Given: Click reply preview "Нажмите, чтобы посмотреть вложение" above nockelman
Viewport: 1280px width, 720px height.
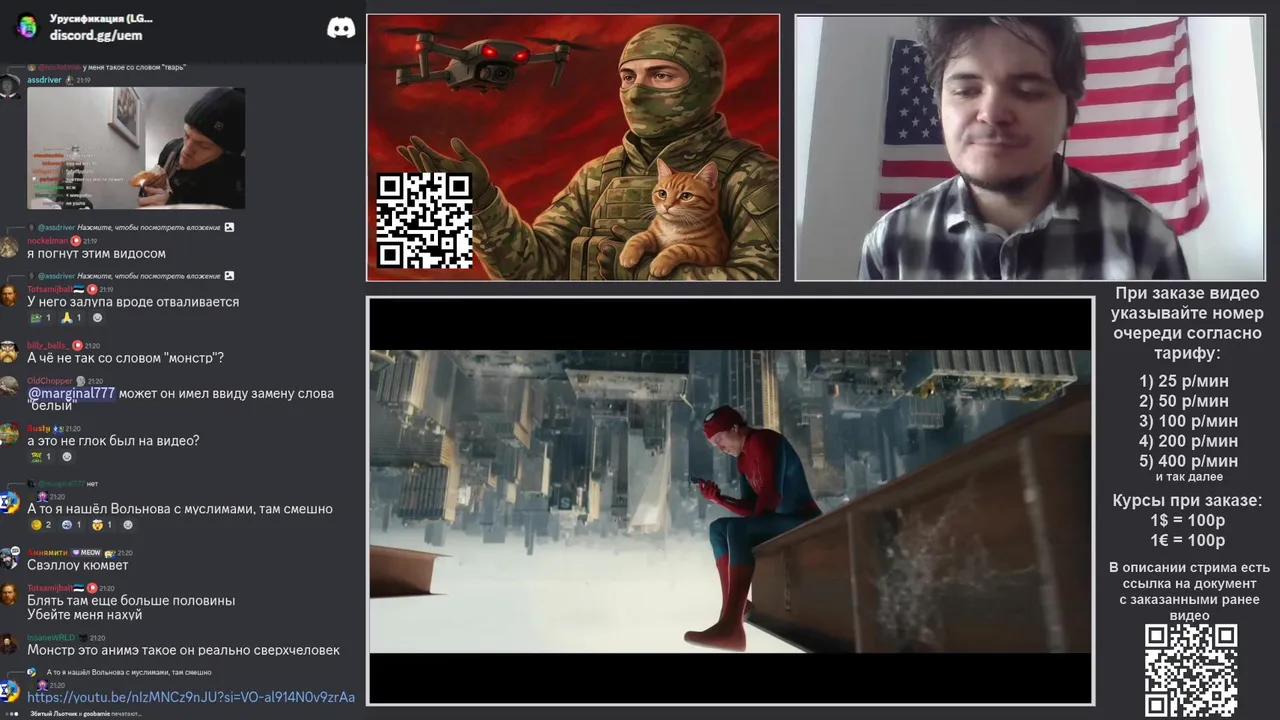Looking at the screenshot, I should pos(148,228).
